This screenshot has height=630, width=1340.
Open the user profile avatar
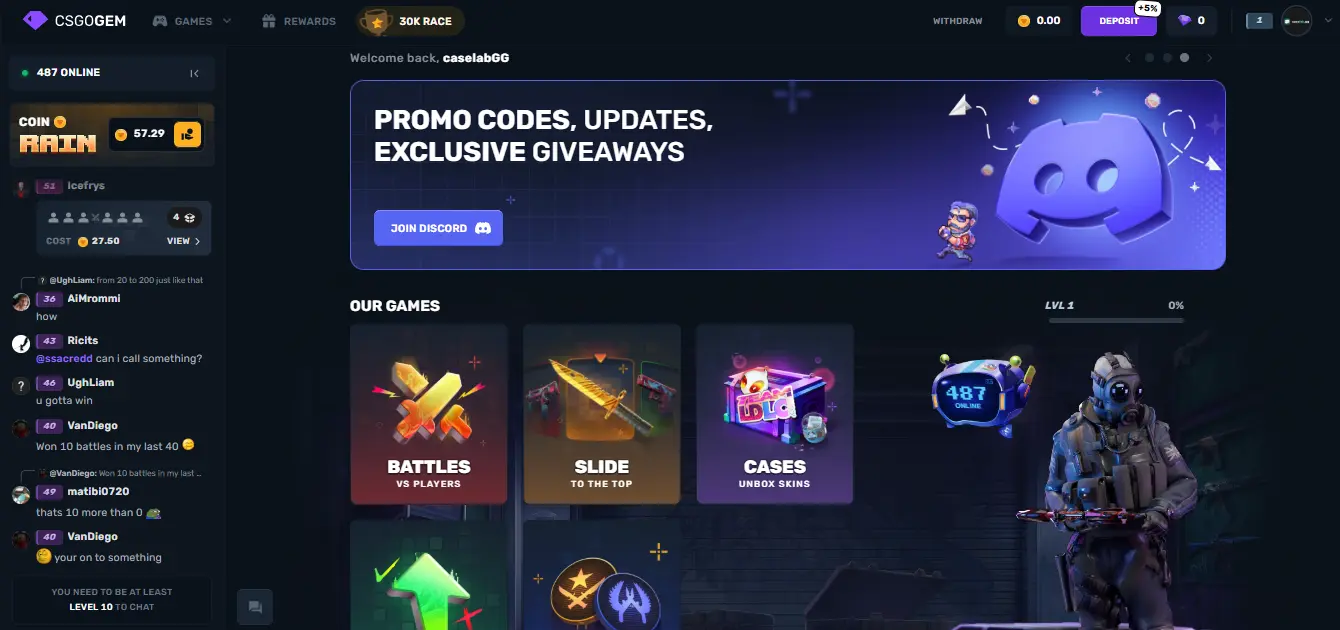[1296, 21]
